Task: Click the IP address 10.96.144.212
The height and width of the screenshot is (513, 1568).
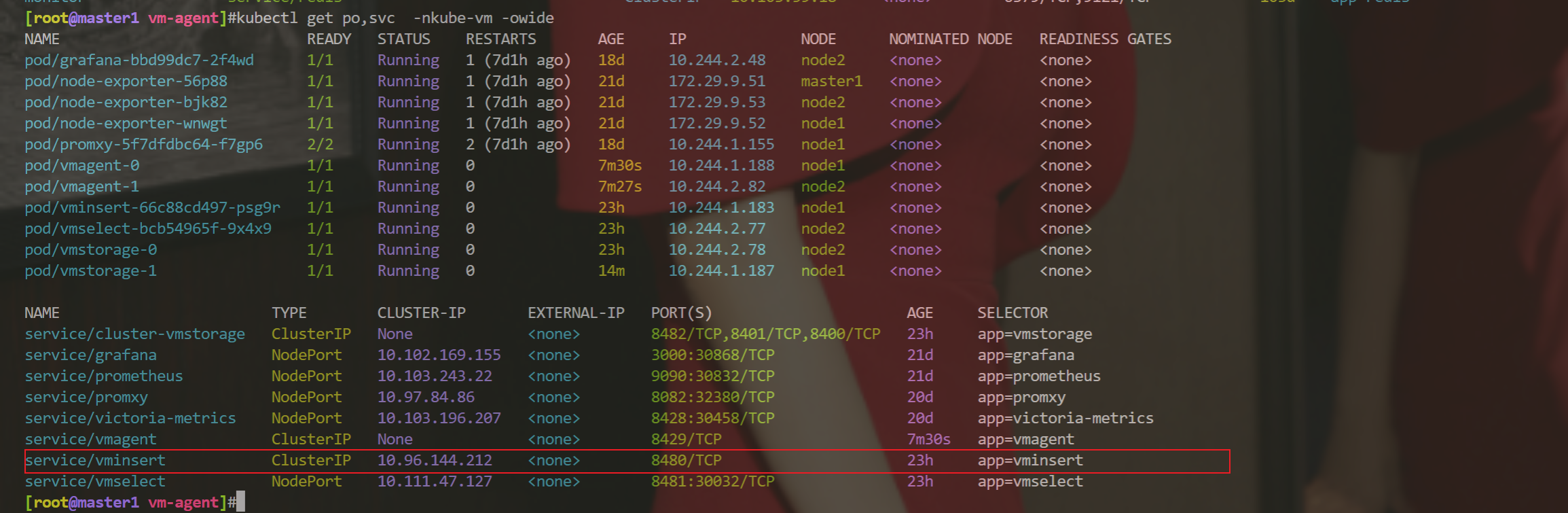Action: pyautogui.click(x=435, y=461)
